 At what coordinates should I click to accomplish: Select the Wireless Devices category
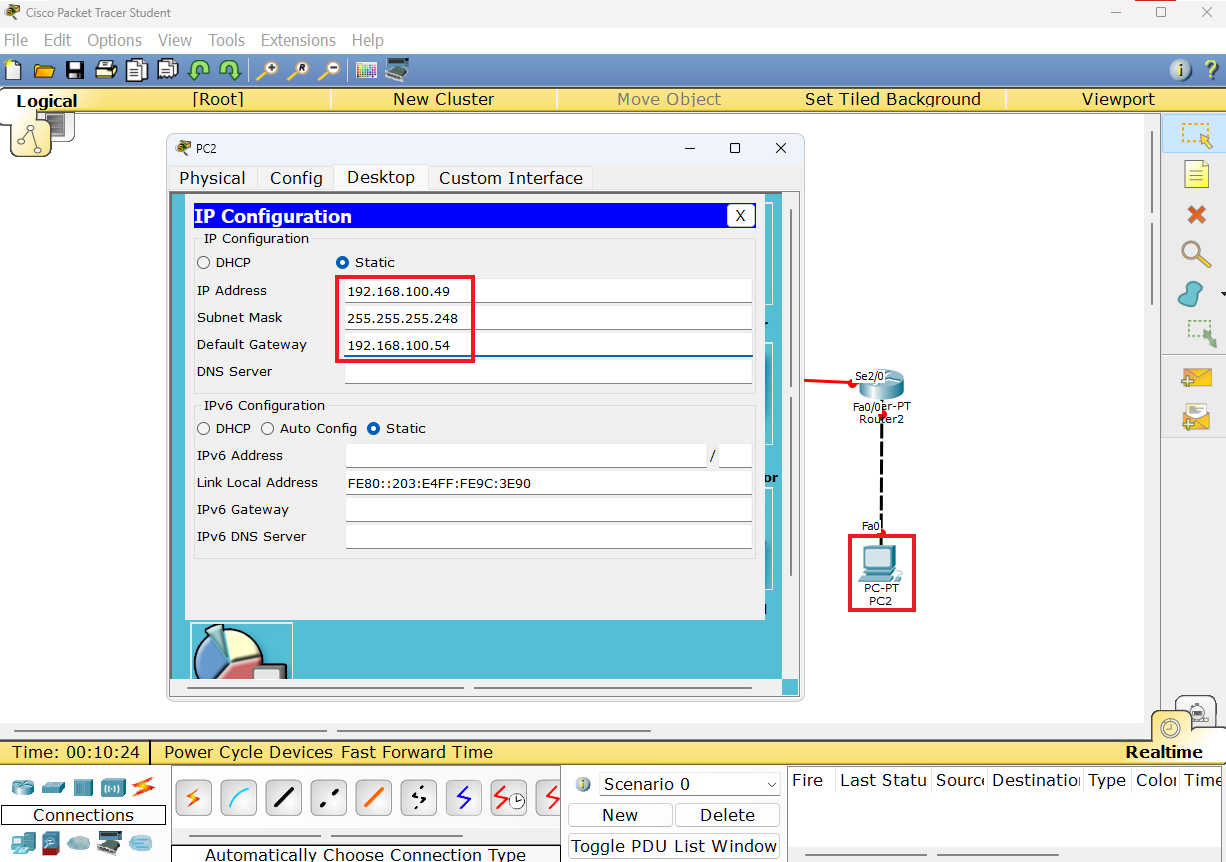pyautogui.click(x=113, y=787)
